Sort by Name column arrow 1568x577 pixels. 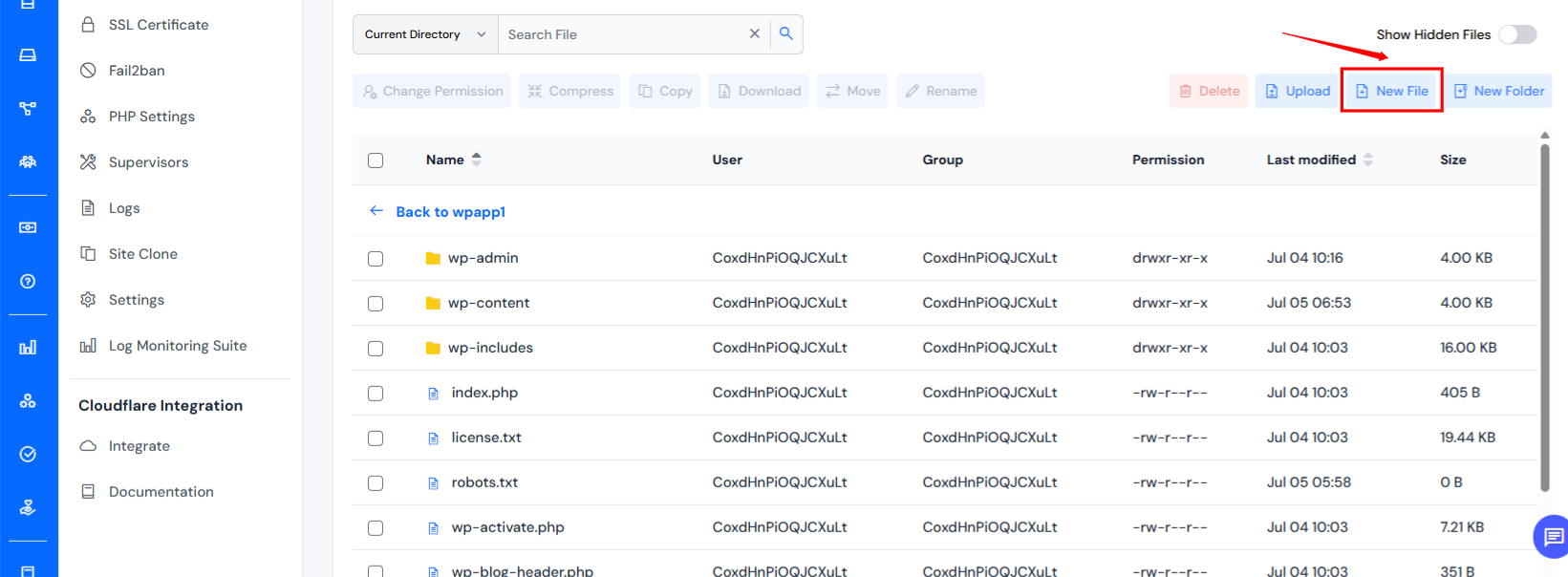pyautogui.click(x=477, y=160)
